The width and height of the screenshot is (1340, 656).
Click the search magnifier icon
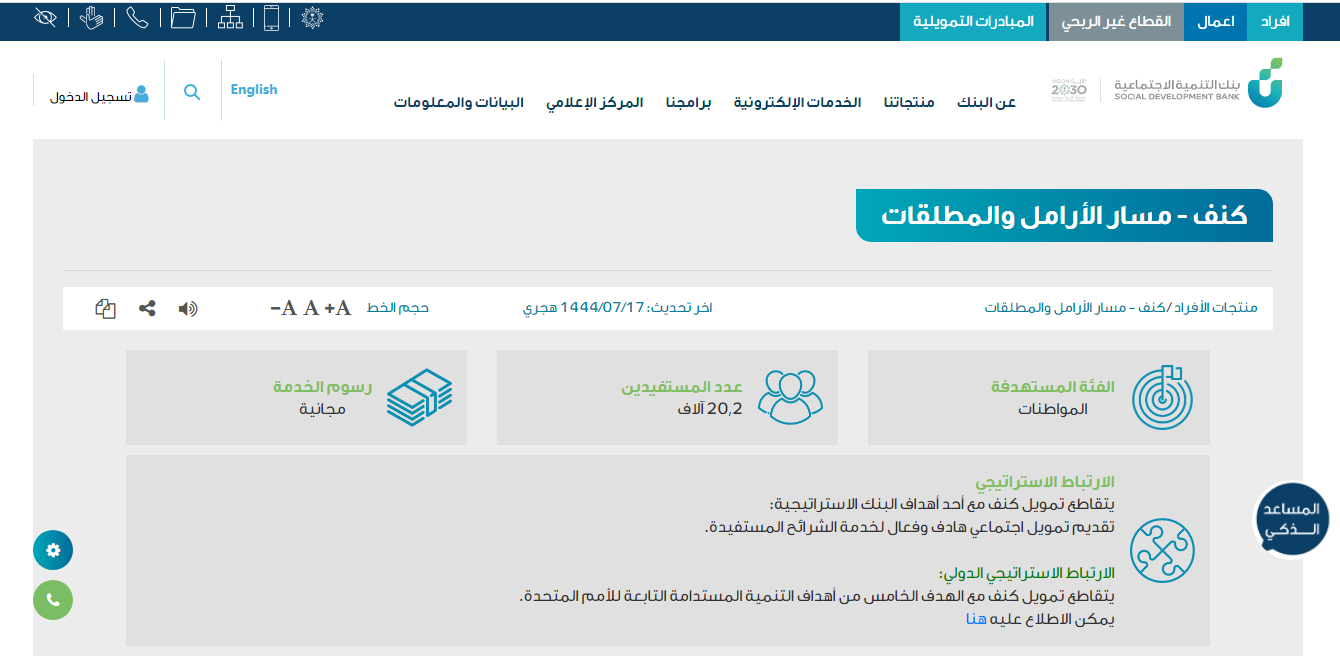pos(192,92)
